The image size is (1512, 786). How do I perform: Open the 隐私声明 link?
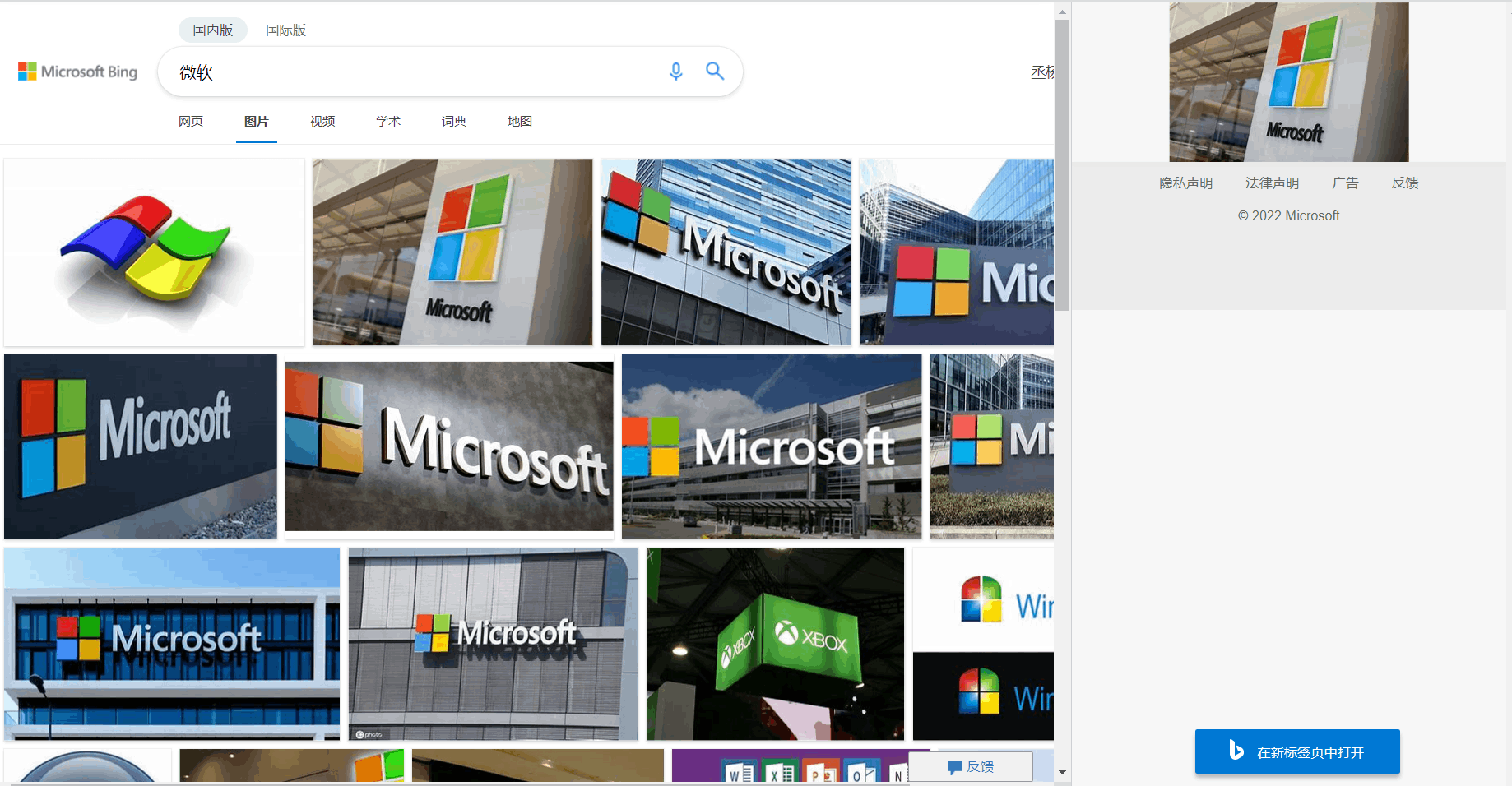click(1185, 183)
